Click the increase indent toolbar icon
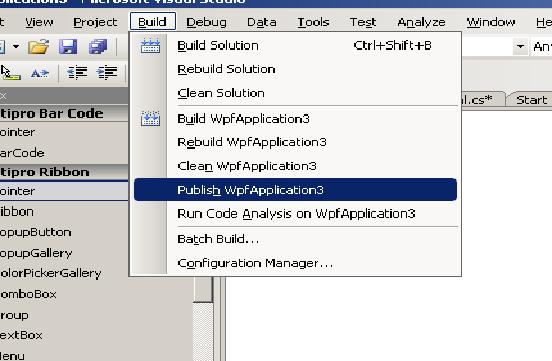552x361 pixels. [x=107, y=73]
